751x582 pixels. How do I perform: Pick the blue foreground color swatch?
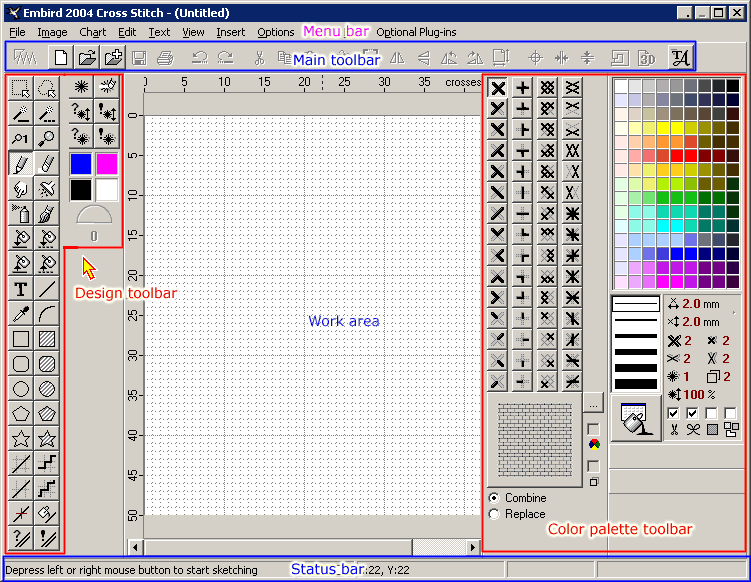[x=81, y=163]
